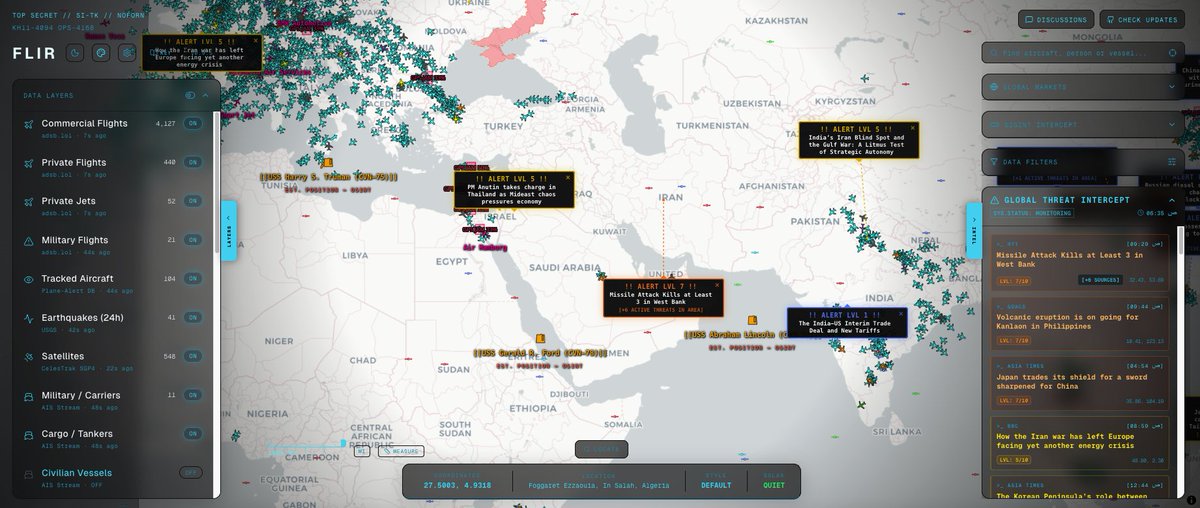Click the Locate button above coordinates bar
Image resolution: width=1200 pixels, height=508 pixels.
(602, 449)
